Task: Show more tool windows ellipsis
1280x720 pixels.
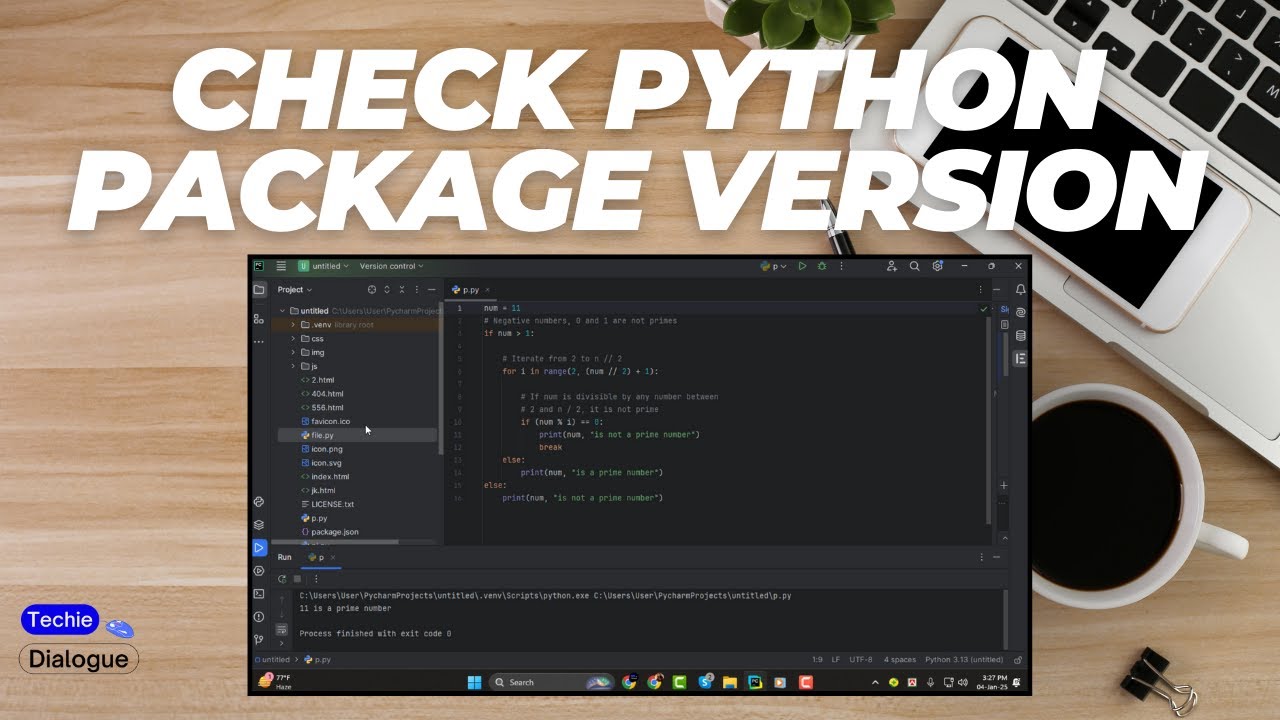Action: click(259, 342)
